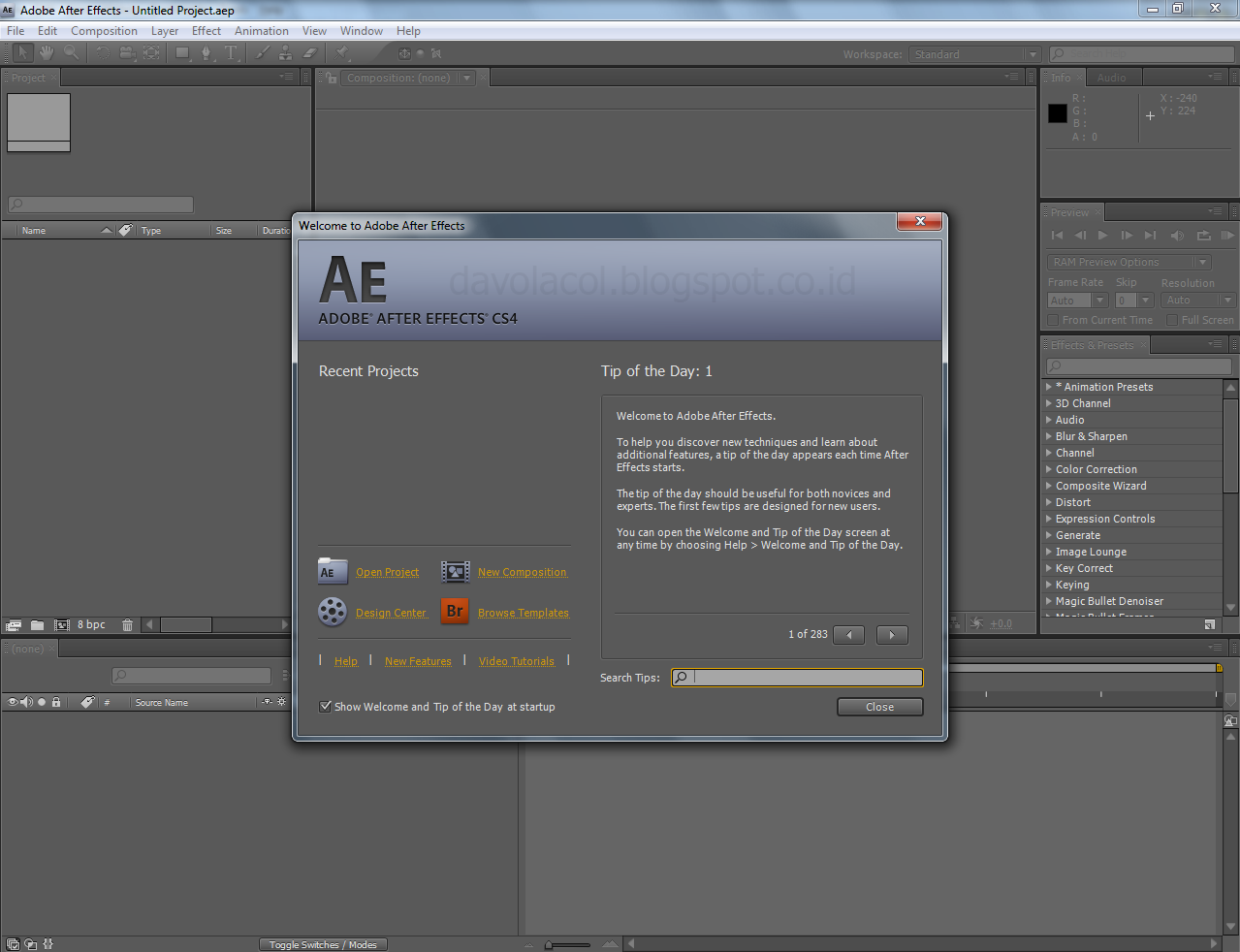The image size is (1240, 952).
Task: Click the New Composition link
Action: [x=523, y=572]
